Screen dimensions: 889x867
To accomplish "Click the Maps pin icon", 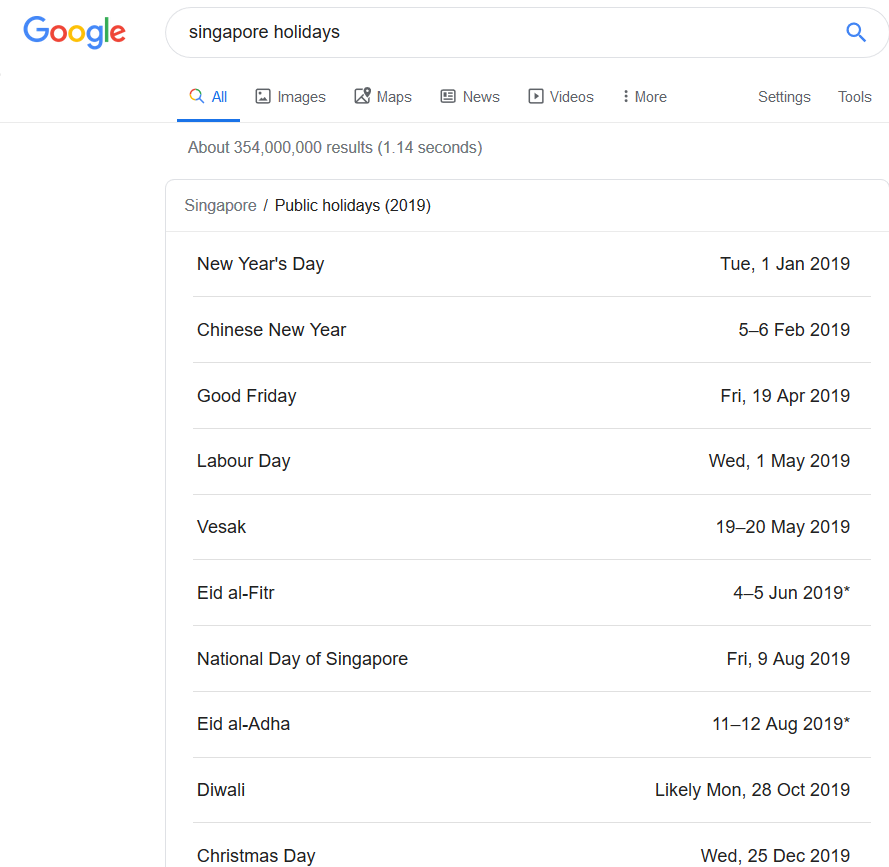I will coord(363,96).
